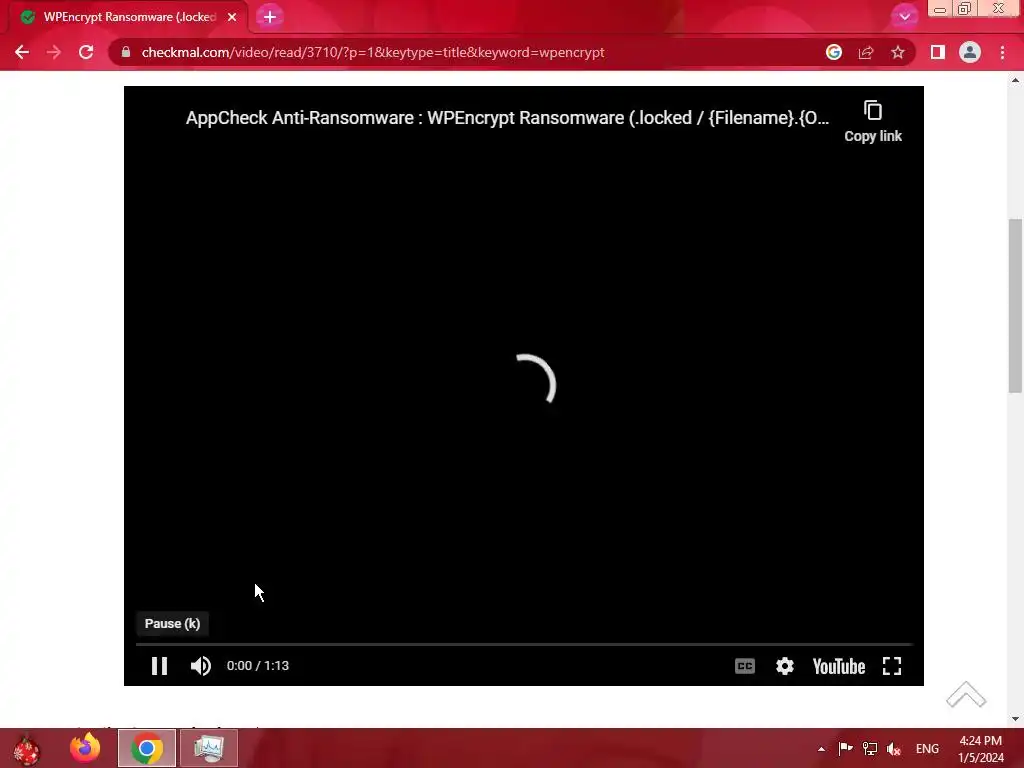This screenshot has height=768, width=1024.
Task: Open Action Center flag icon
Action: pos(845,748)
